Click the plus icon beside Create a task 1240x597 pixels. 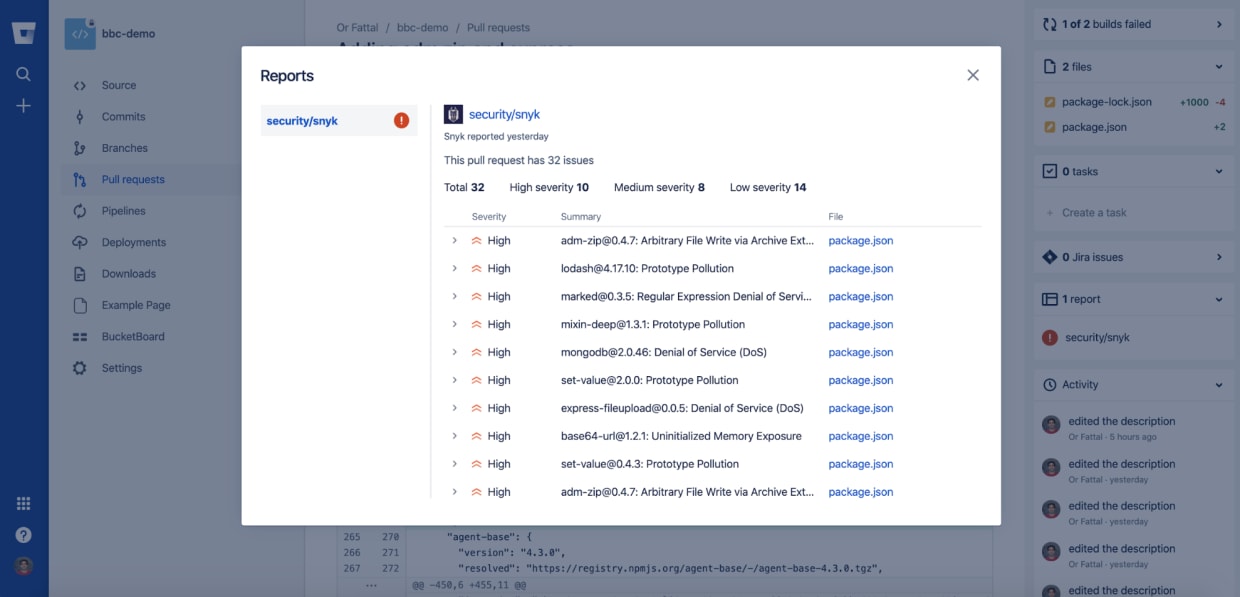(x=1050, y=213)
